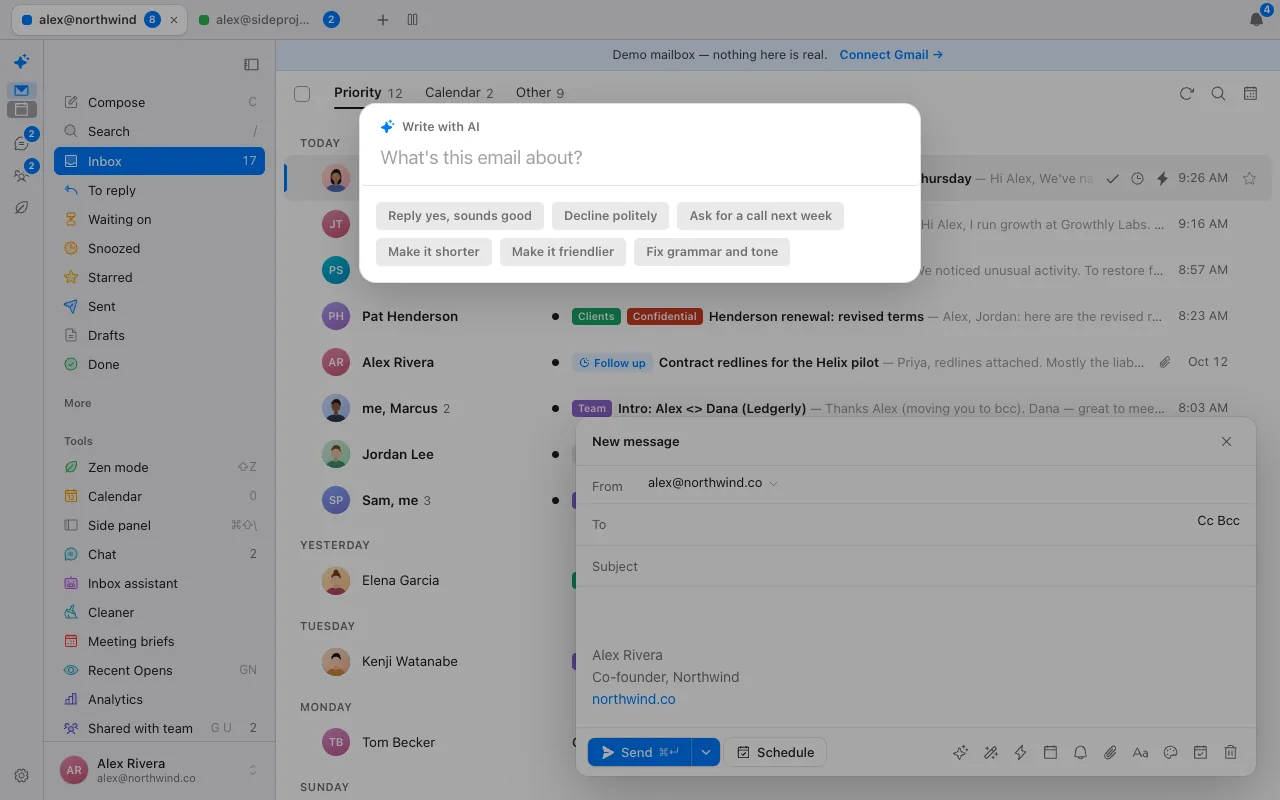1280x800 pixels.
Task: Open the AI sparkle icon in left rail
Action: click(x=21, y=61)
